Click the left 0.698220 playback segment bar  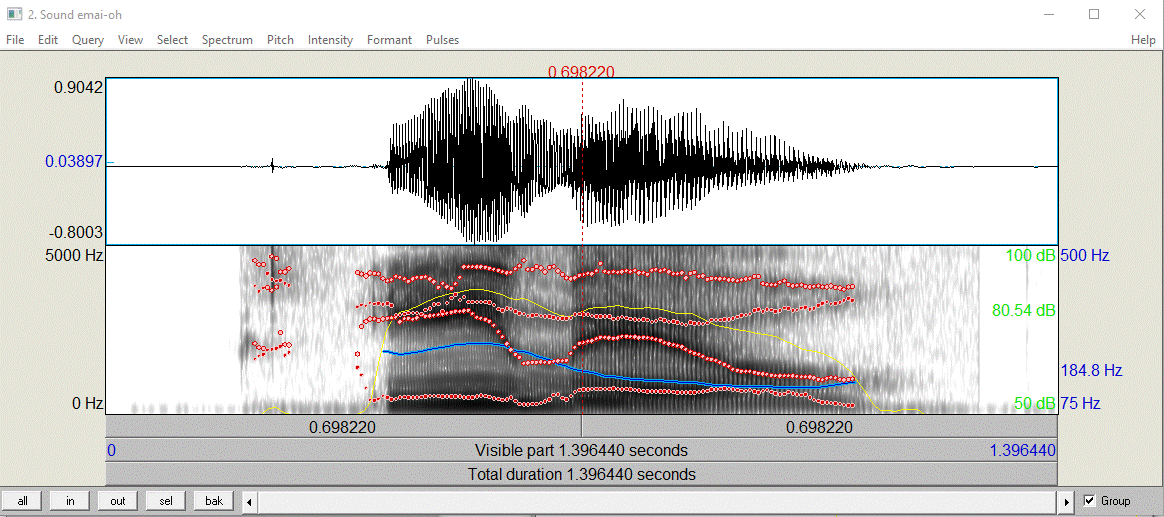coord(343,426)
